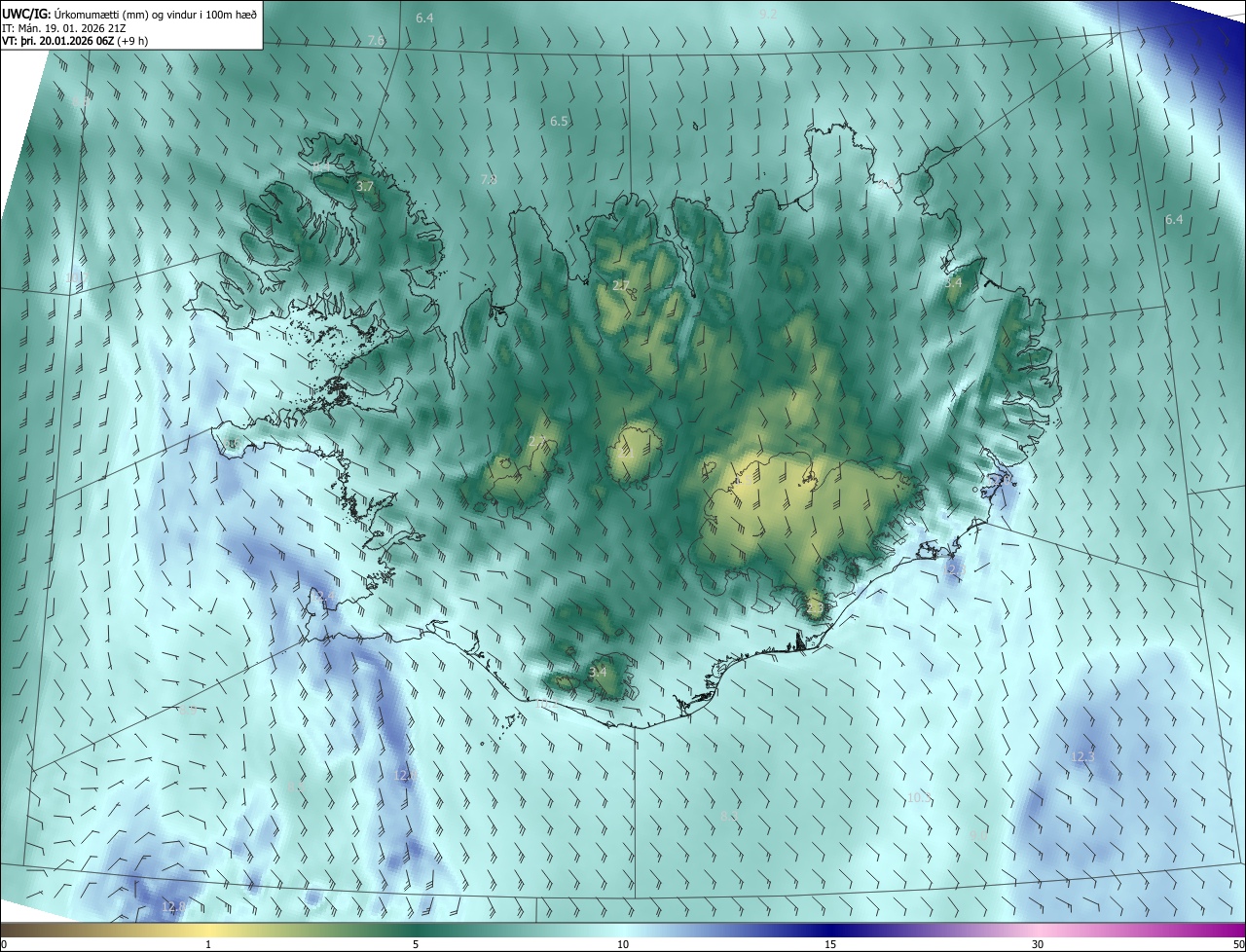
Task: Click the 3.7 value over the Westfjords
Action: click(x=365, y=186)
